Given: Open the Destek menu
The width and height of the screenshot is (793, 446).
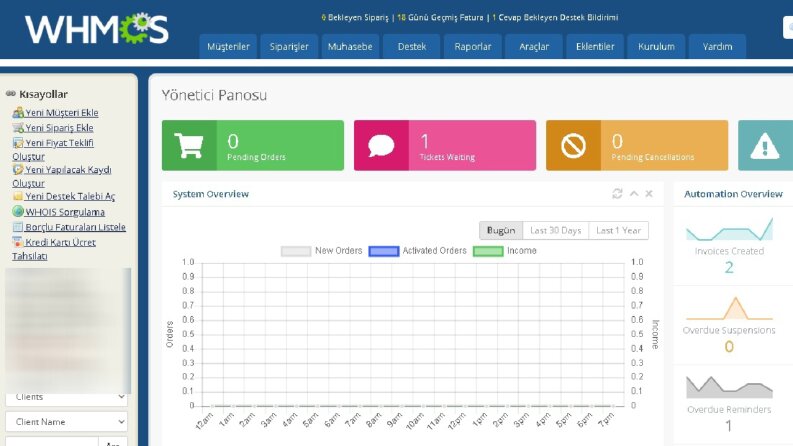Looking at the screenshot, I should (x=412, y=47).
